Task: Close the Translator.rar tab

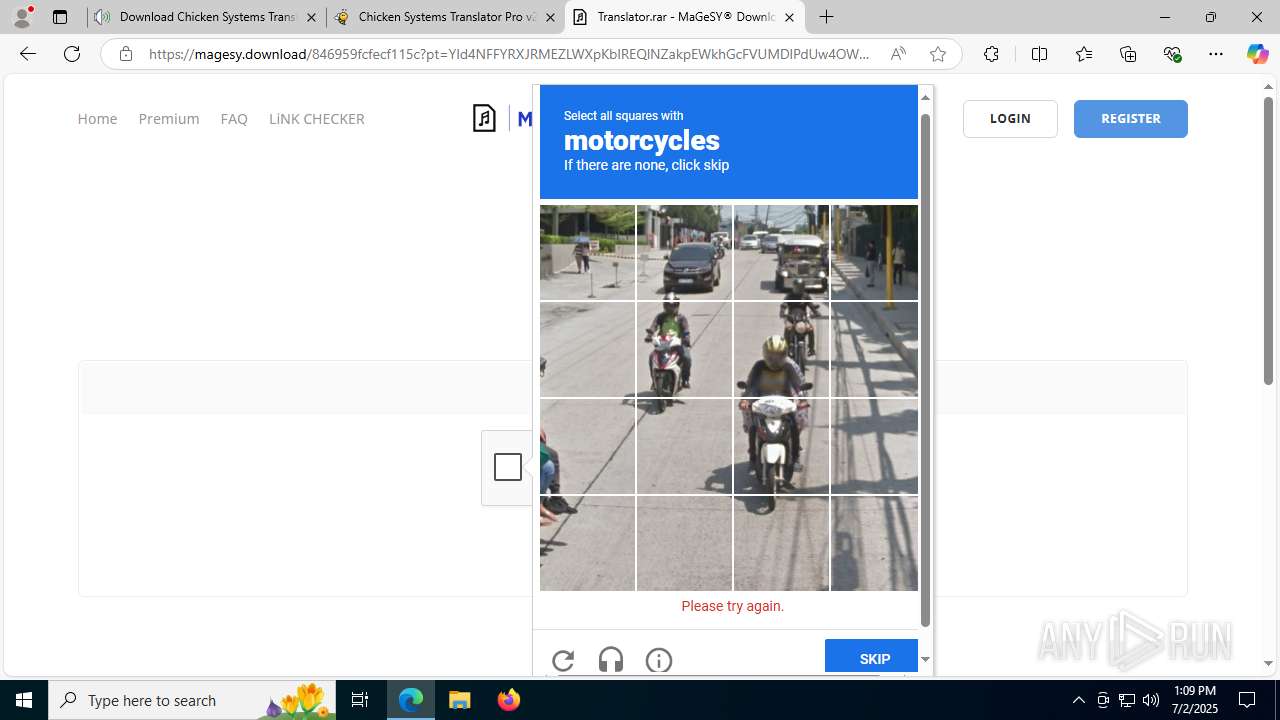Action: pyautogui.click(x=789, y=17)
